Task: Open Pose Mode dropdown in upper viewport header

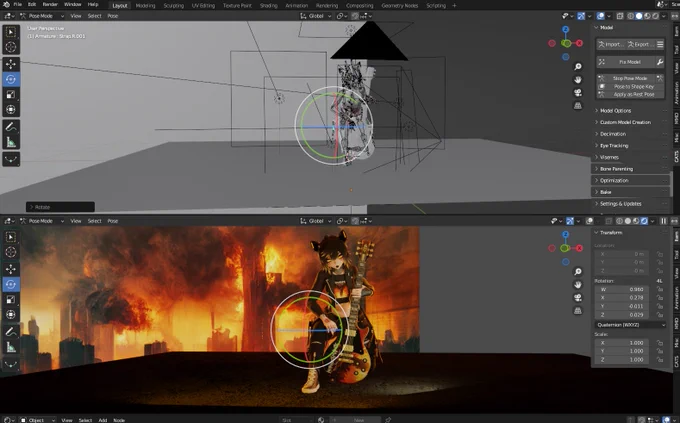Action: pos(42,16)
